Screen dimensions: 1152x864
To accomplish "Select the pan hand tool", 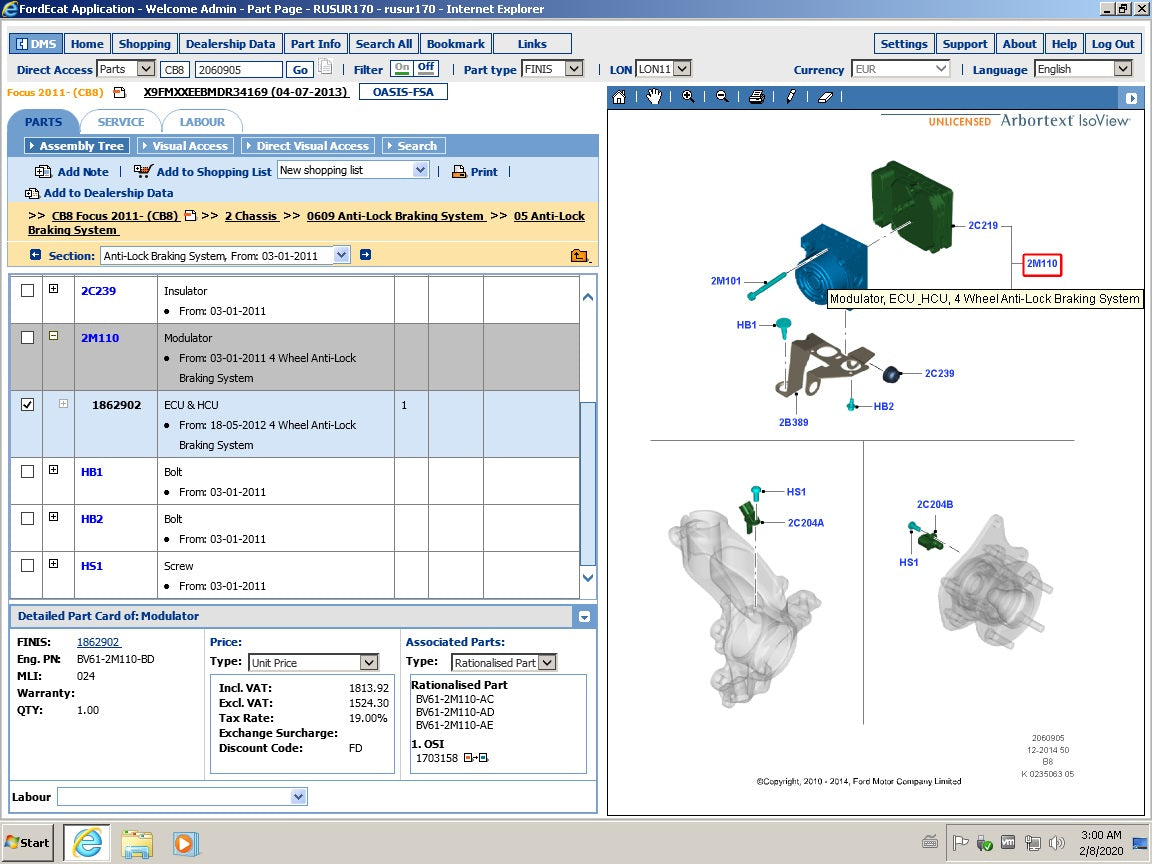I will [x=653, y=97].
